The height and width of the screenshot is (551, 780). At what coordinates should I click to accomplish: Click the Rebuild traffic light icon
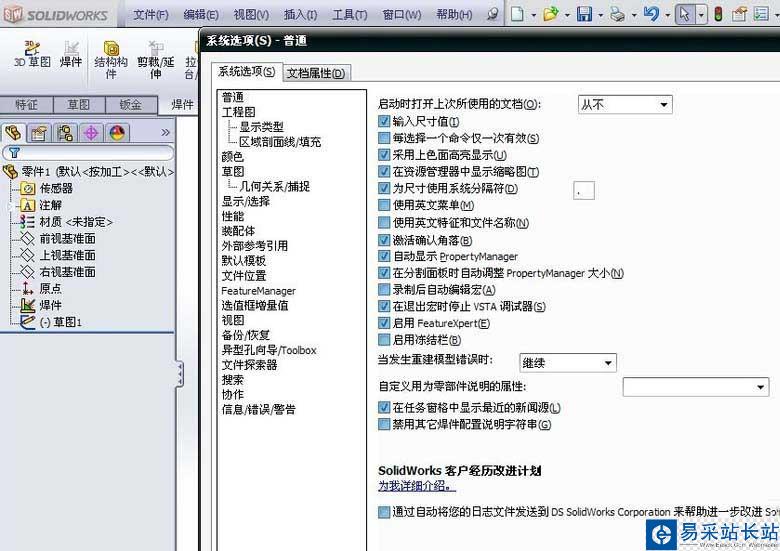click(718, 13)
